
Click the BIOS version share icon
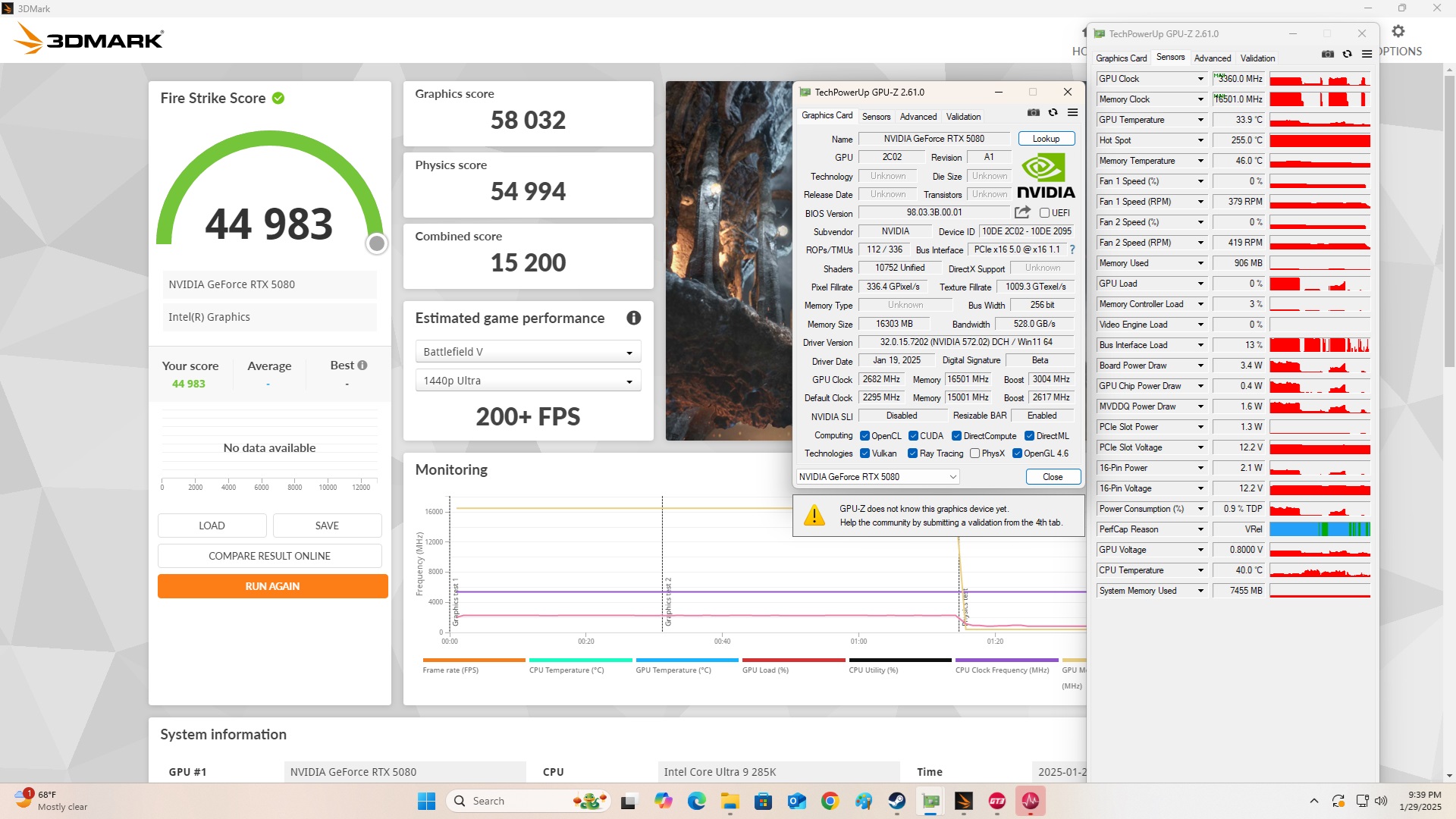coord(1022,212)
